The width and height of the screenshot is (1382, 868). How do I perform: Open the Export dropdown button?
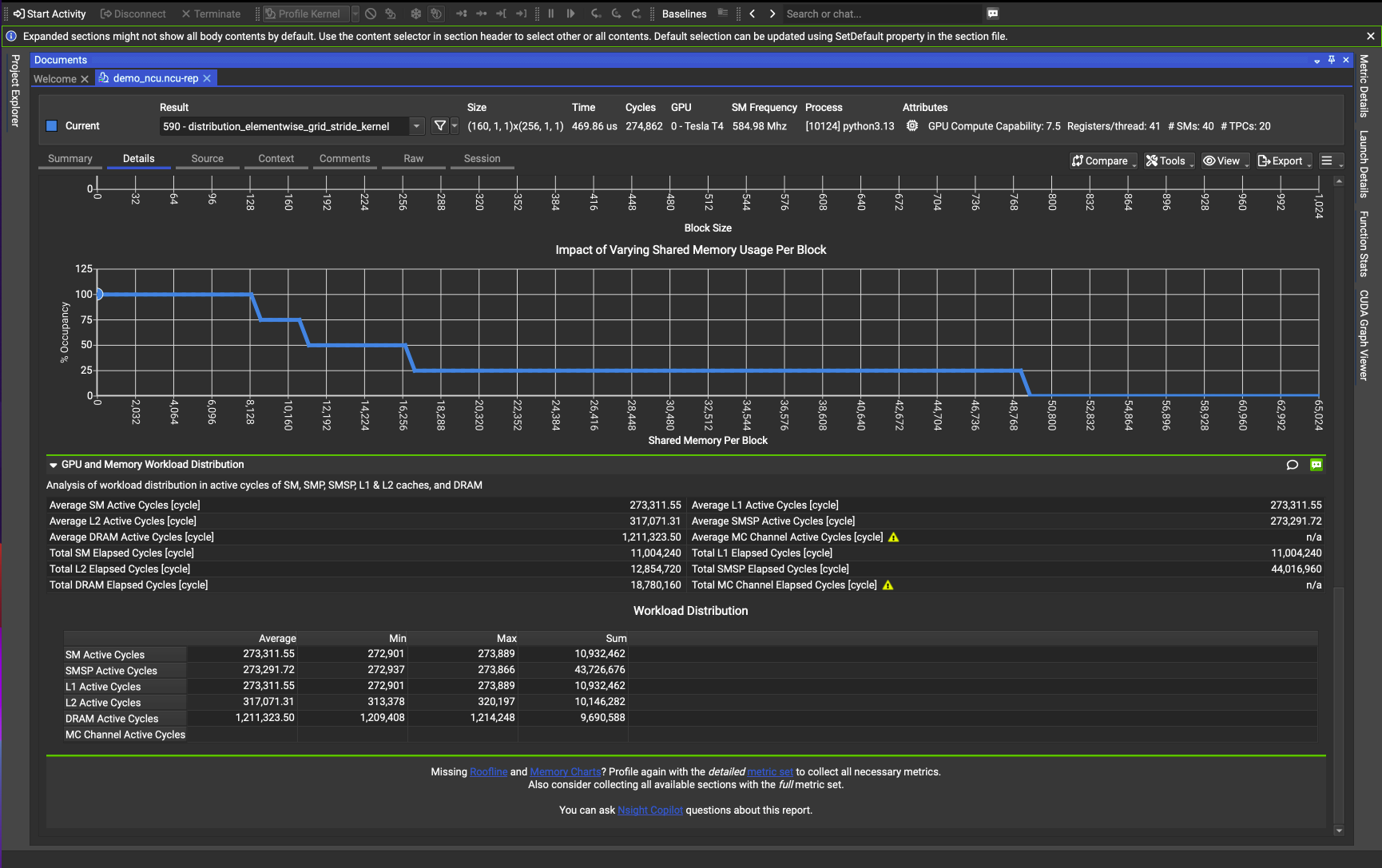point(1285,161)
